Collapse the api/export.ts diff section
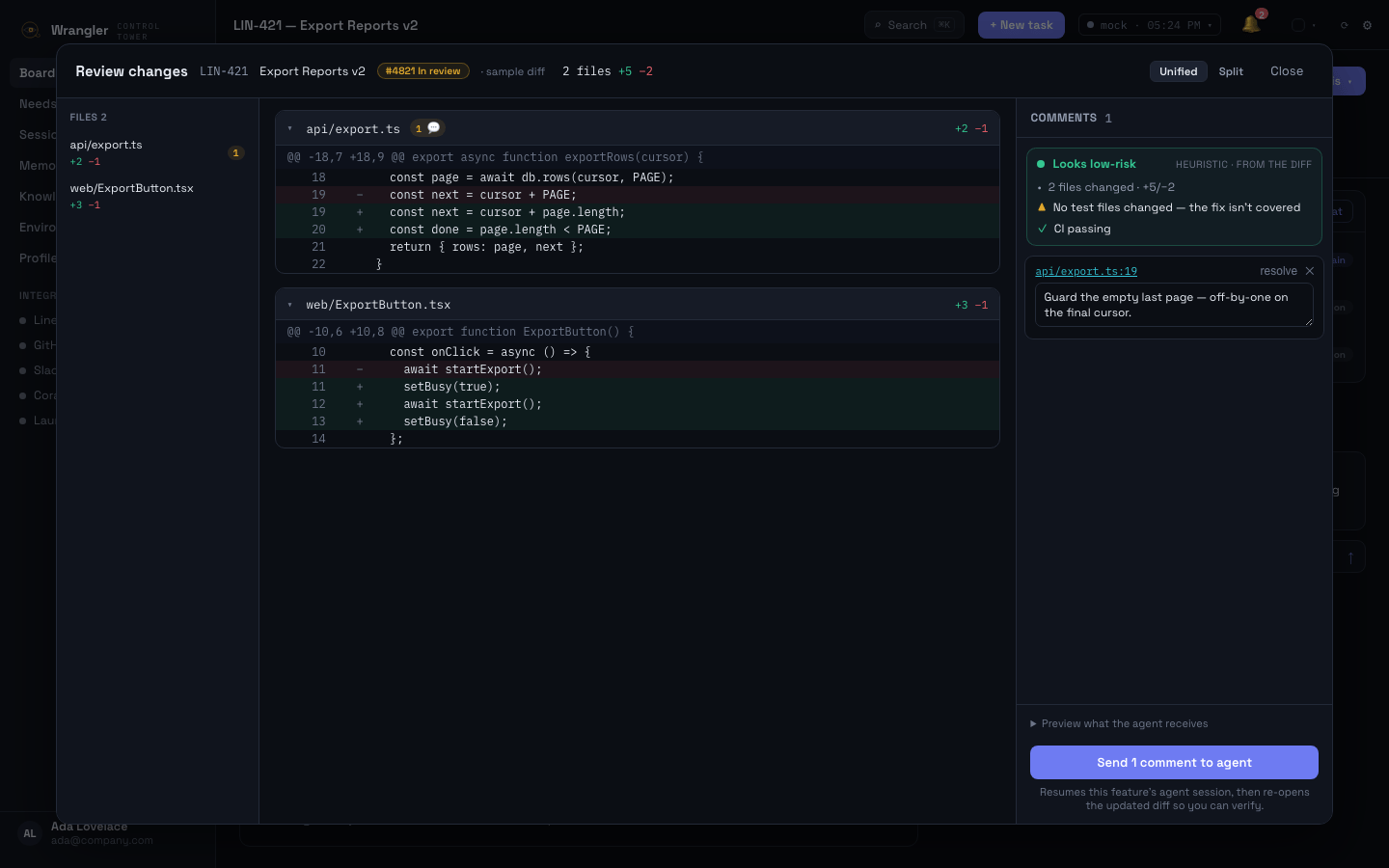 [x=289, y=128]
